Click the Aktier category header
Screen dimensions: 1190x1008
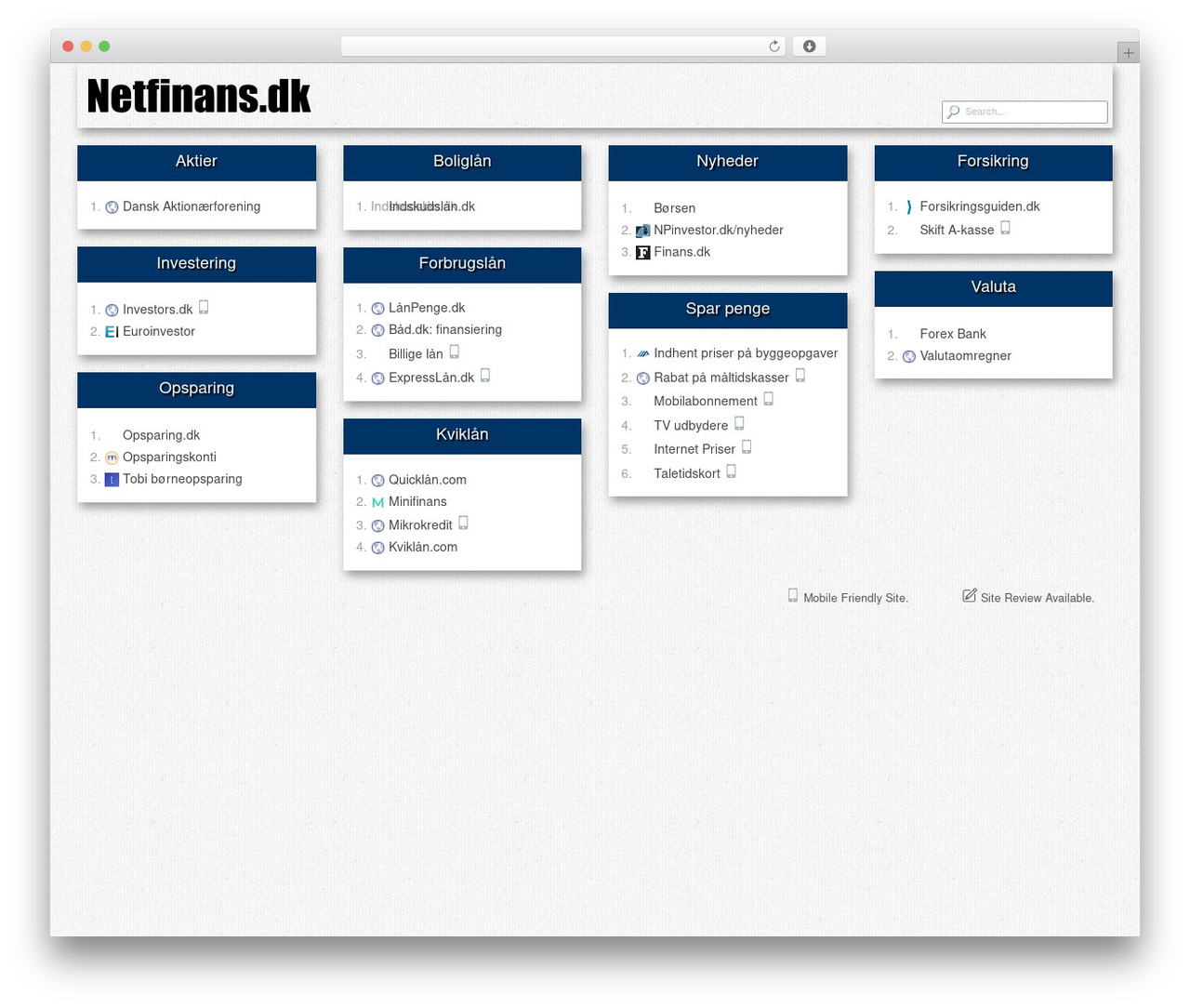pyautogui.click(x=196, y=163)
